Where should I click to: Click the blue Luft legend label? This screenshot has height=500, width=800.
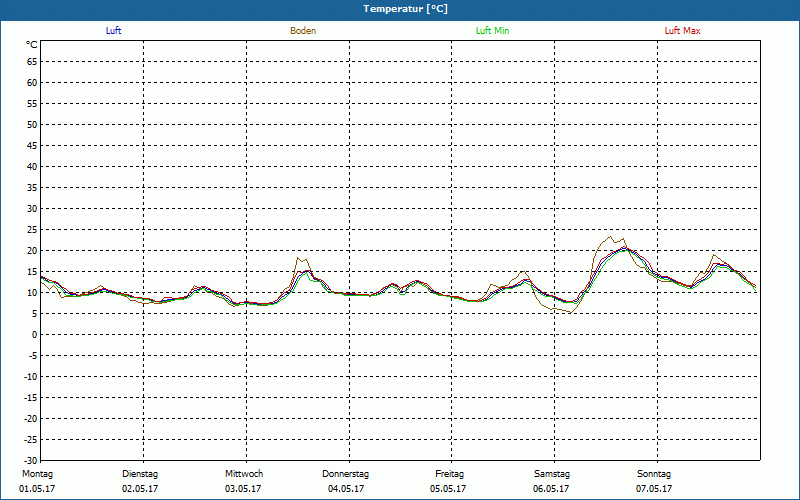[113, 31]
